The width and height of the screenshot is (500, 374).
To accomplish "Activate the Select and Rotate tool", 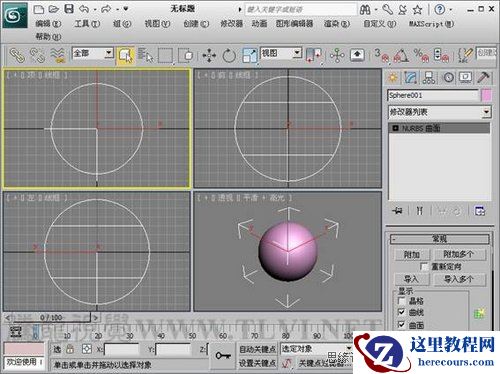I will pyautogui.click(x=229, y=55).
